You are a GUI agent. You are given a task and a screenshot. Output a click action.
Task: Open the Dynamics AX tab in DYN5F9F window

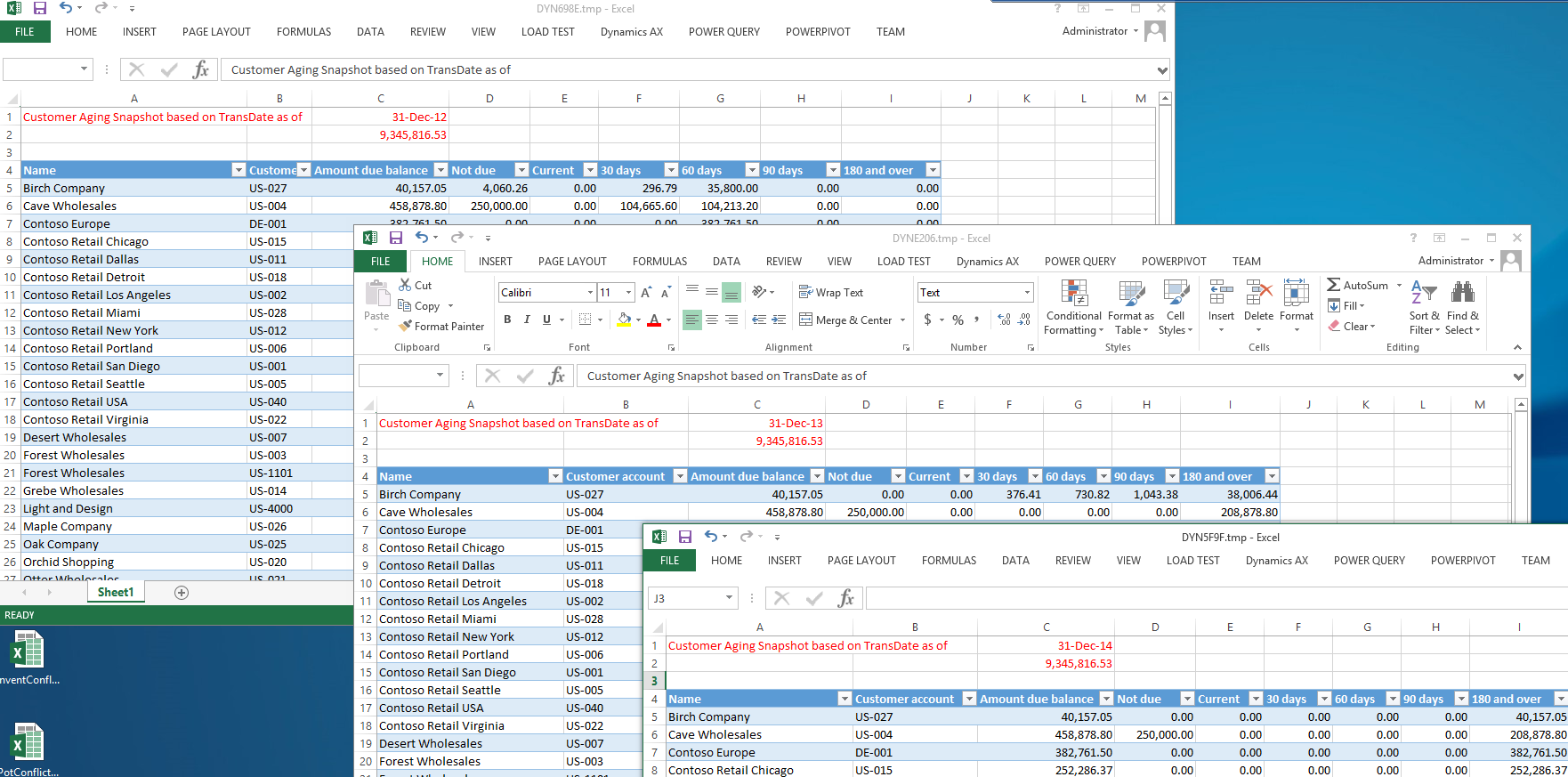1276,561
